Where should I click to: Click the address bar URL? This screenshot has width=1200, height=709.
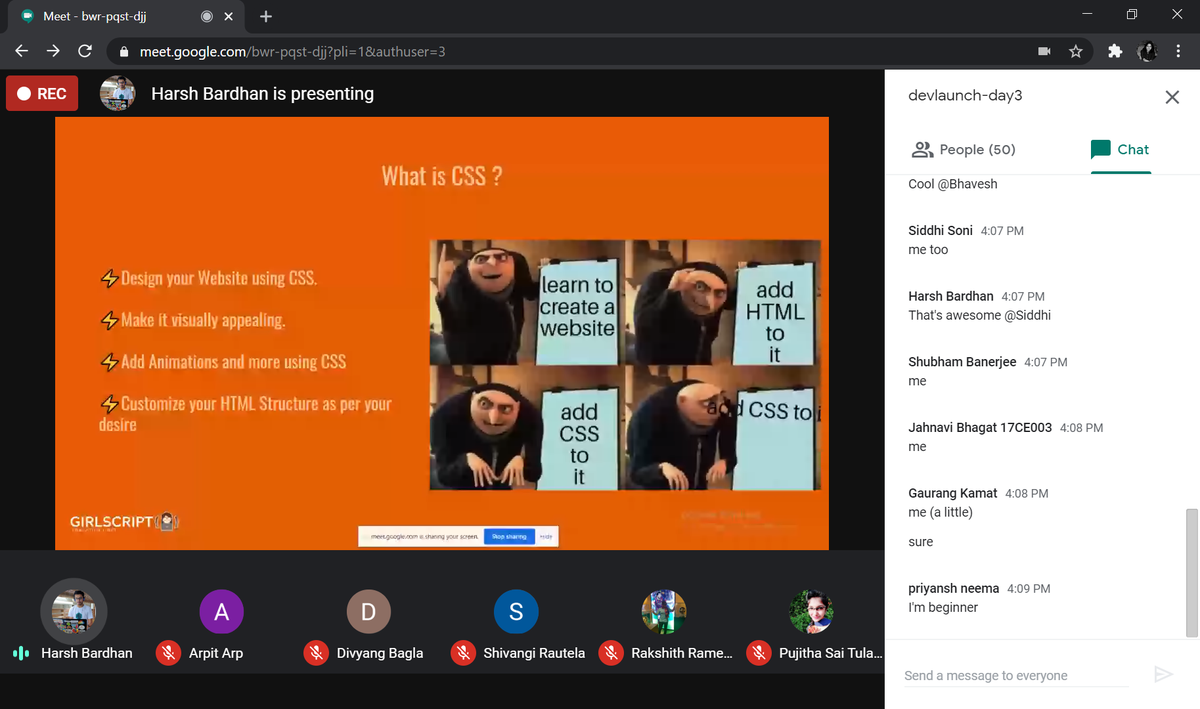292,51
